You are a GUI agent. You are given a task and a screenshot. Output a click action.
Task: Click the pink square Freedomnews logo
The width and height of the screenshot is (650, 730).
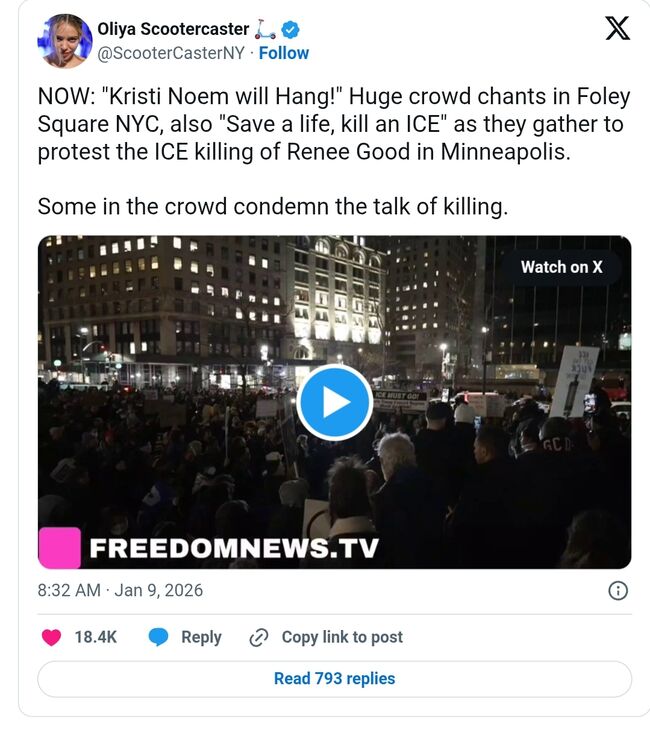click(58, 547)
